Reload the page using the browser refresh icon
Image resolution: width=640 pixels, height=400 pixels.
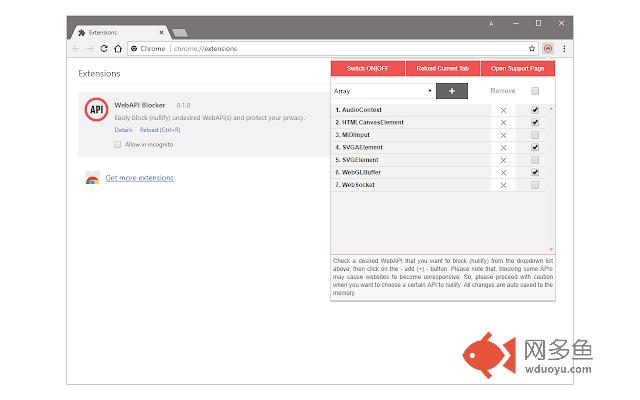click(x=104, y=48)
